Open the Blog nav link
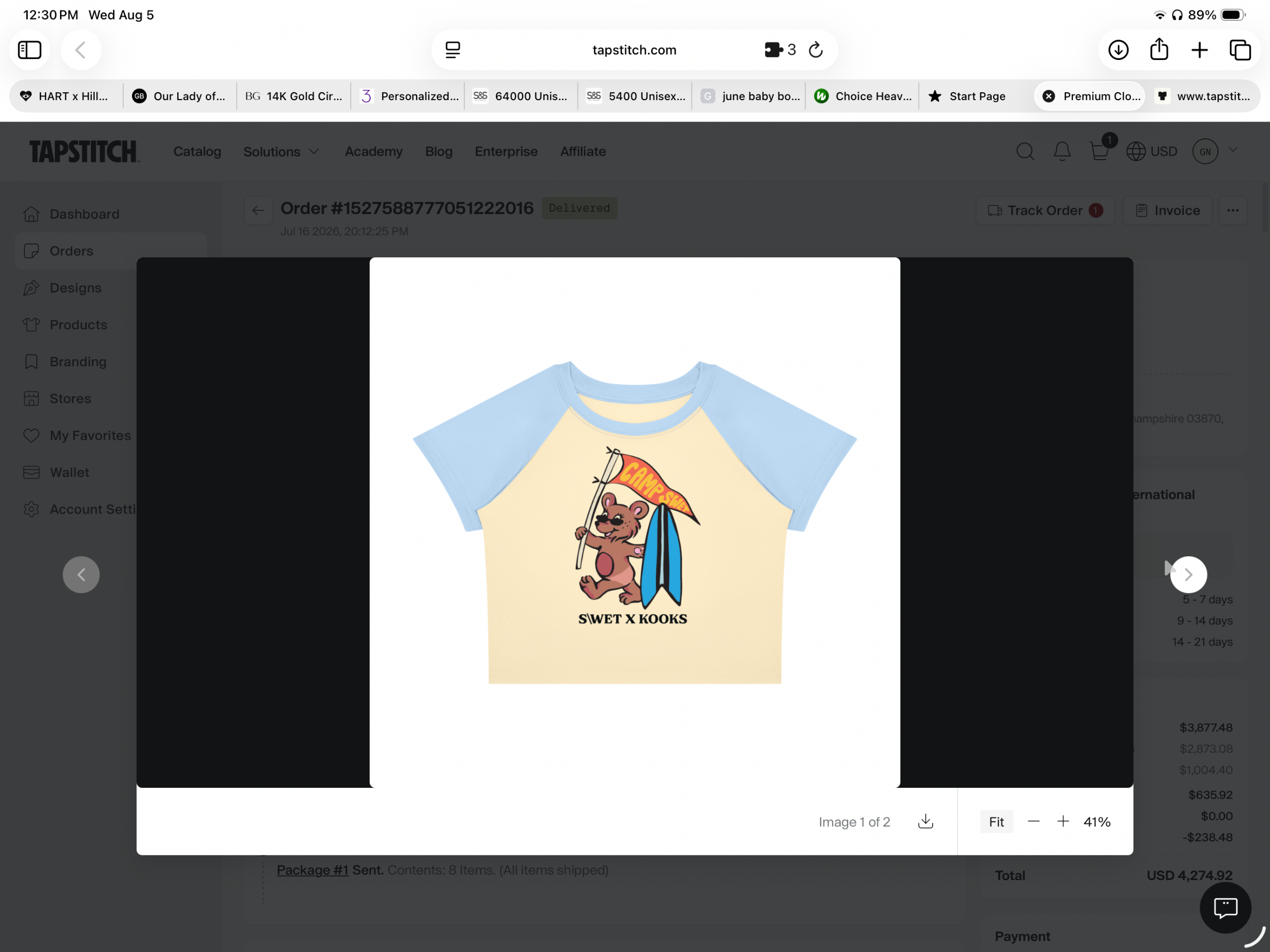1270x952 pixels. [x=439, y=152]
